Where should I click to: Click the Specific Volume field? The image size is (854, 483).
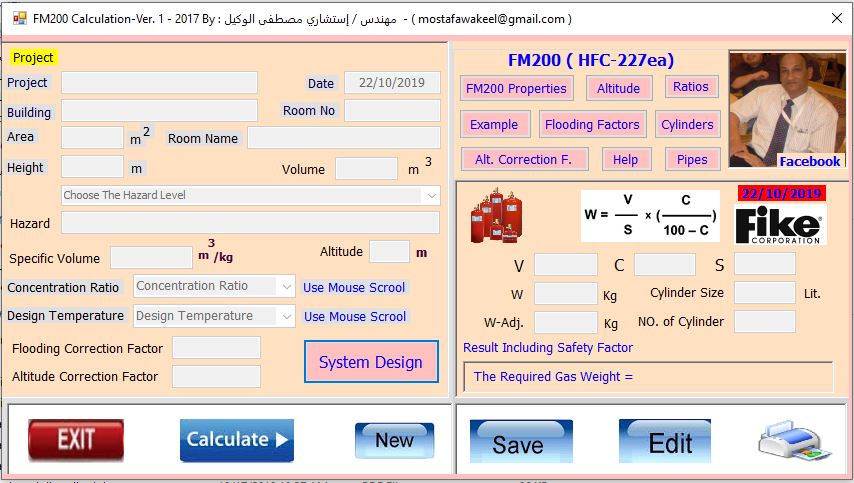(151, 258)
